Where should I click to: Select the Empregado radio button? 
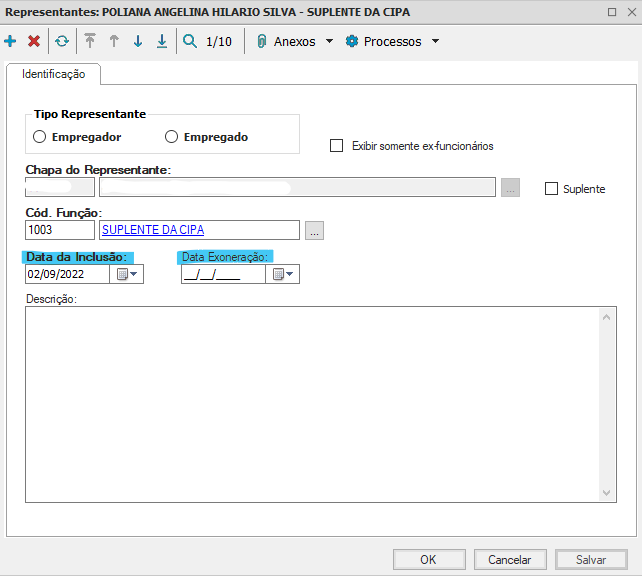pyautogui.click(x=172, y=137)
